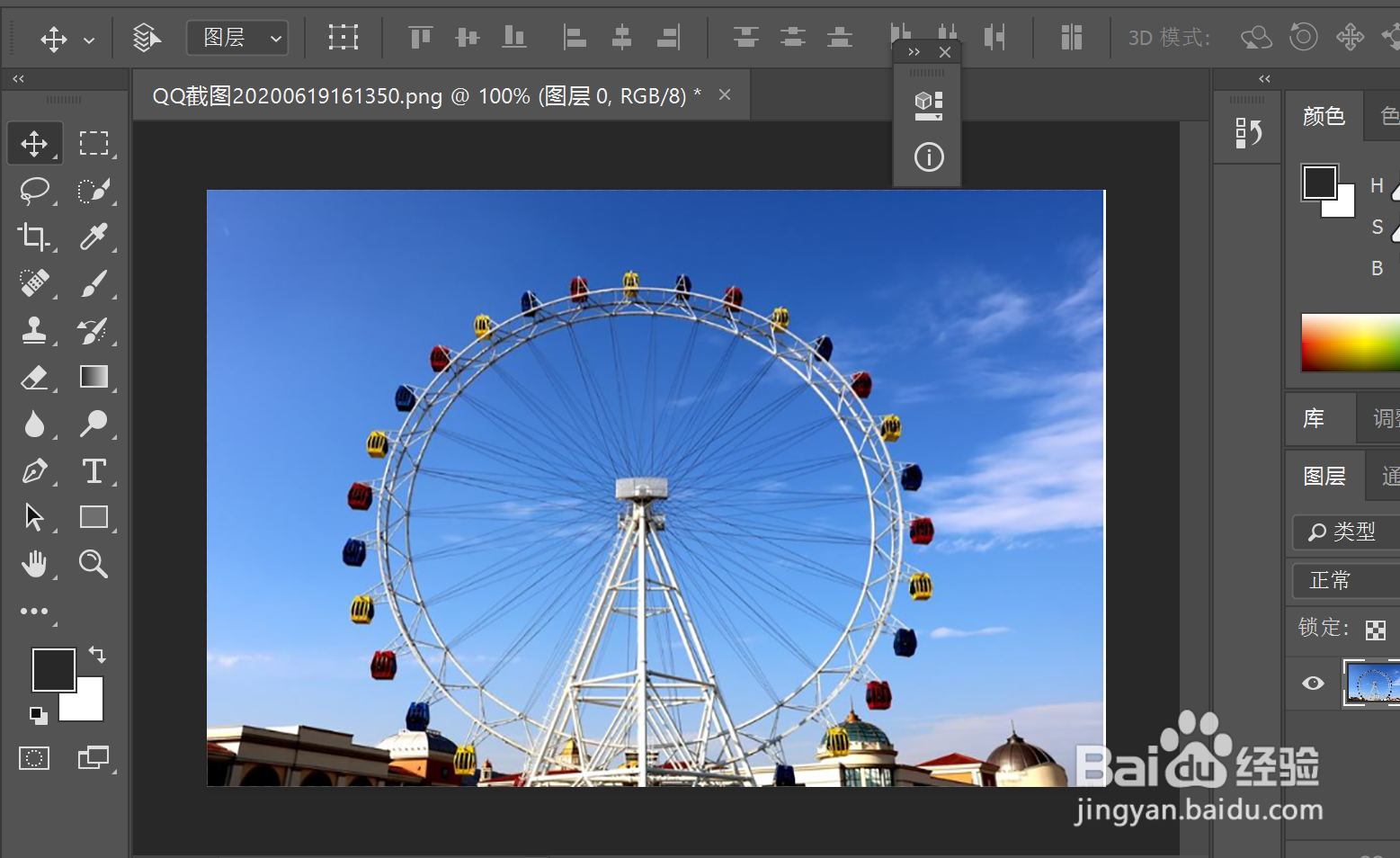Open the Move tool preset picker arrow
Image resolution: width=1400 pixels, height=858 pixels.
89,40
